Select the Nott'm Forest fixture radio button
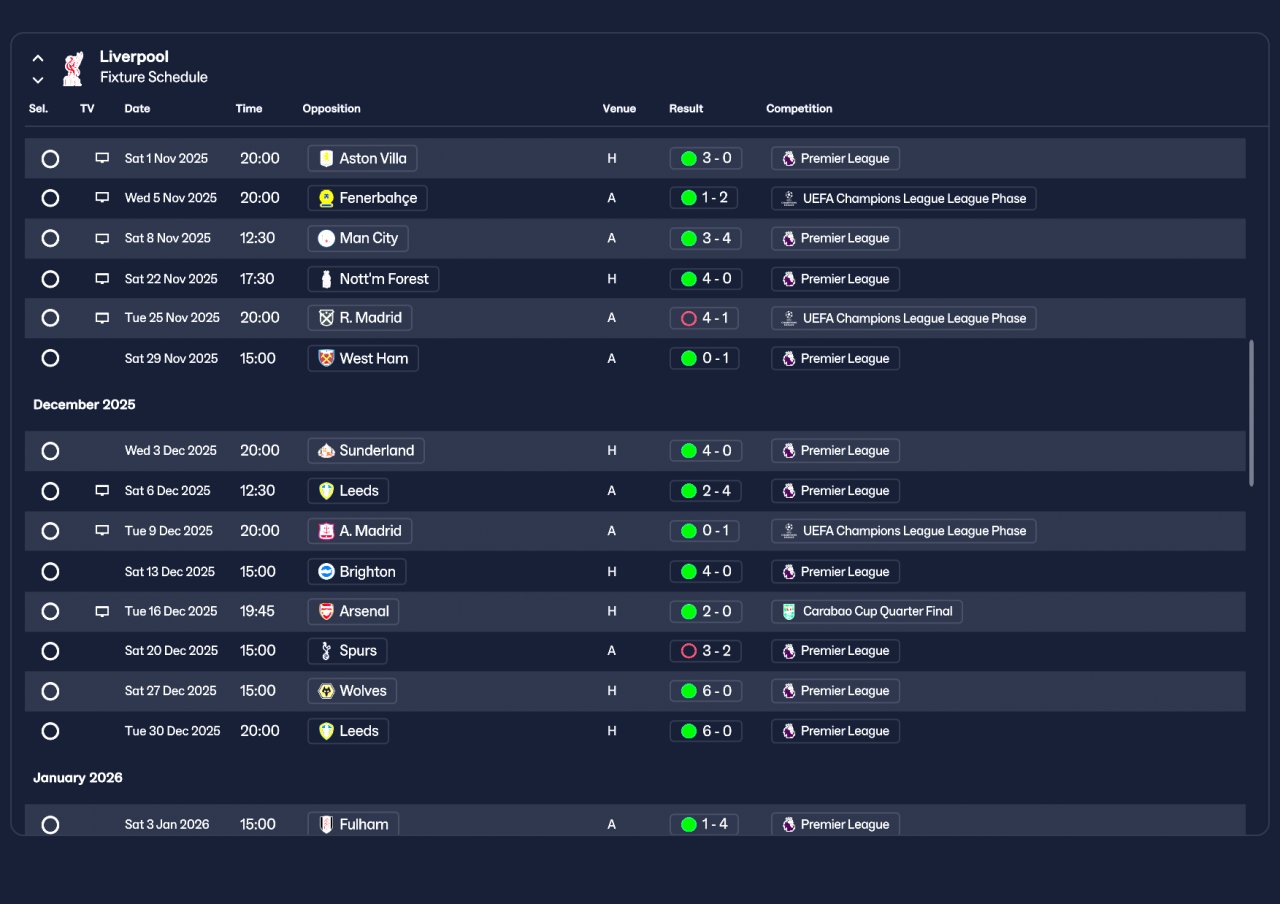 50,279
